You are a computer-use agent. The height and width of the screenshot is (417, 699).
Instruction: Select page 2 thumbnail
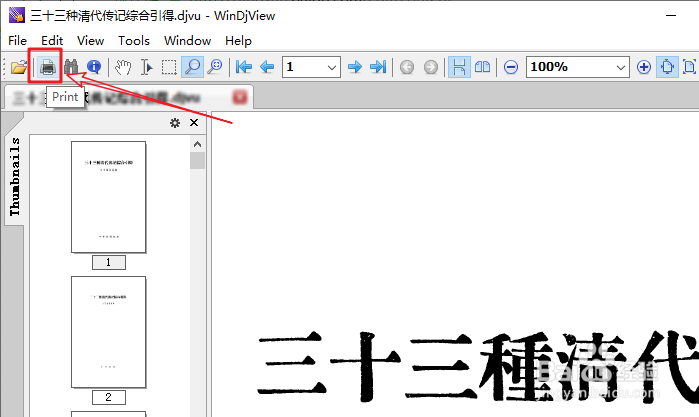coord(109,332)
